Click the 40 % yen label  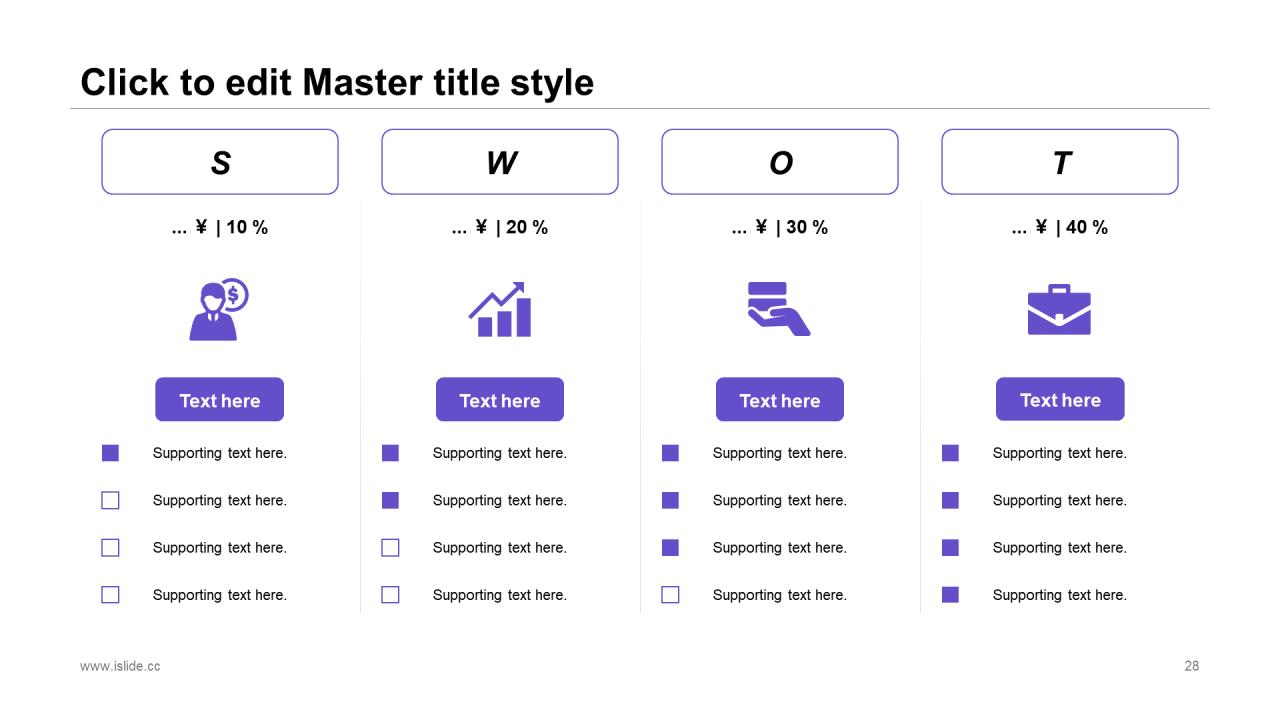click(1060, 227)
